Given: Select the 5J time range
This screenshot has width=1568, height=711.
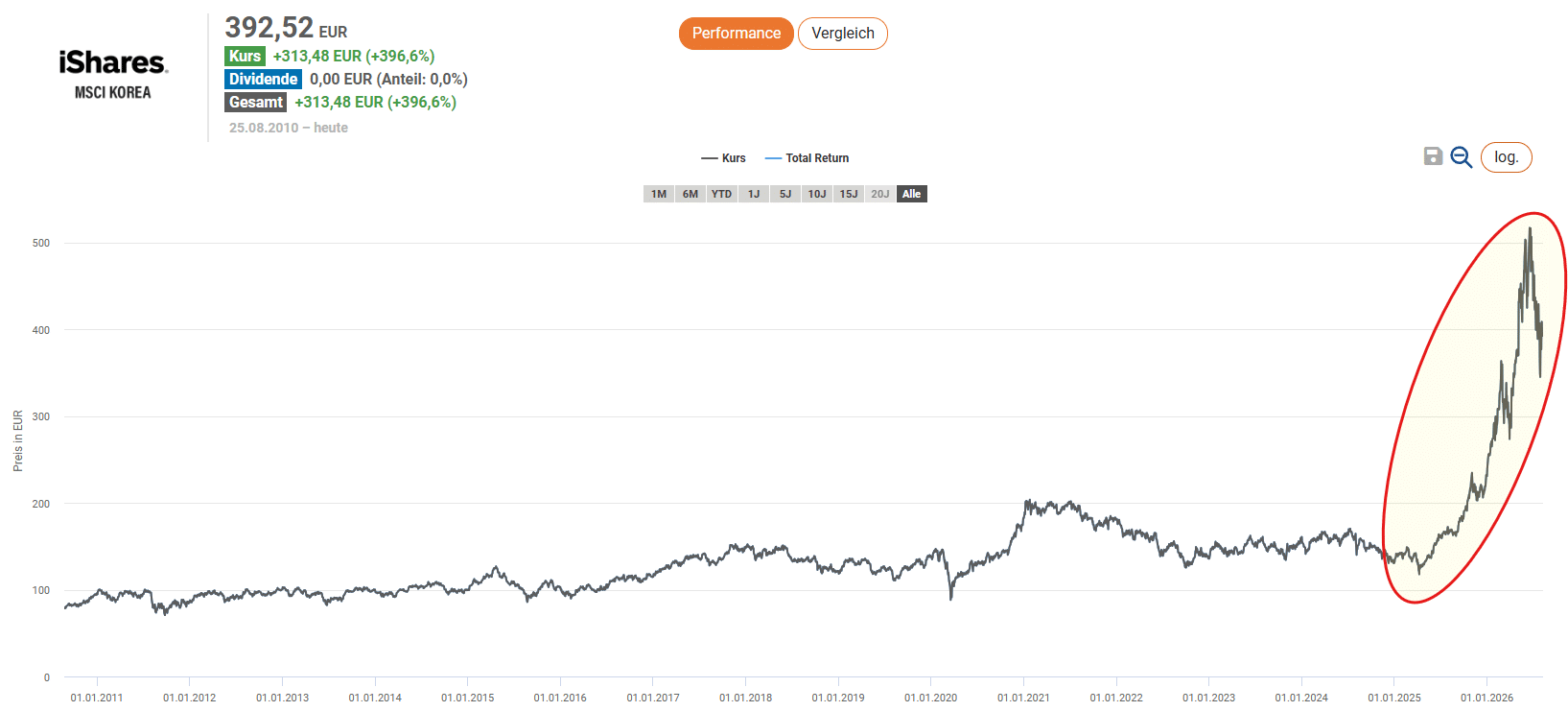Looking at the screenshot, I should click(785, 194).
